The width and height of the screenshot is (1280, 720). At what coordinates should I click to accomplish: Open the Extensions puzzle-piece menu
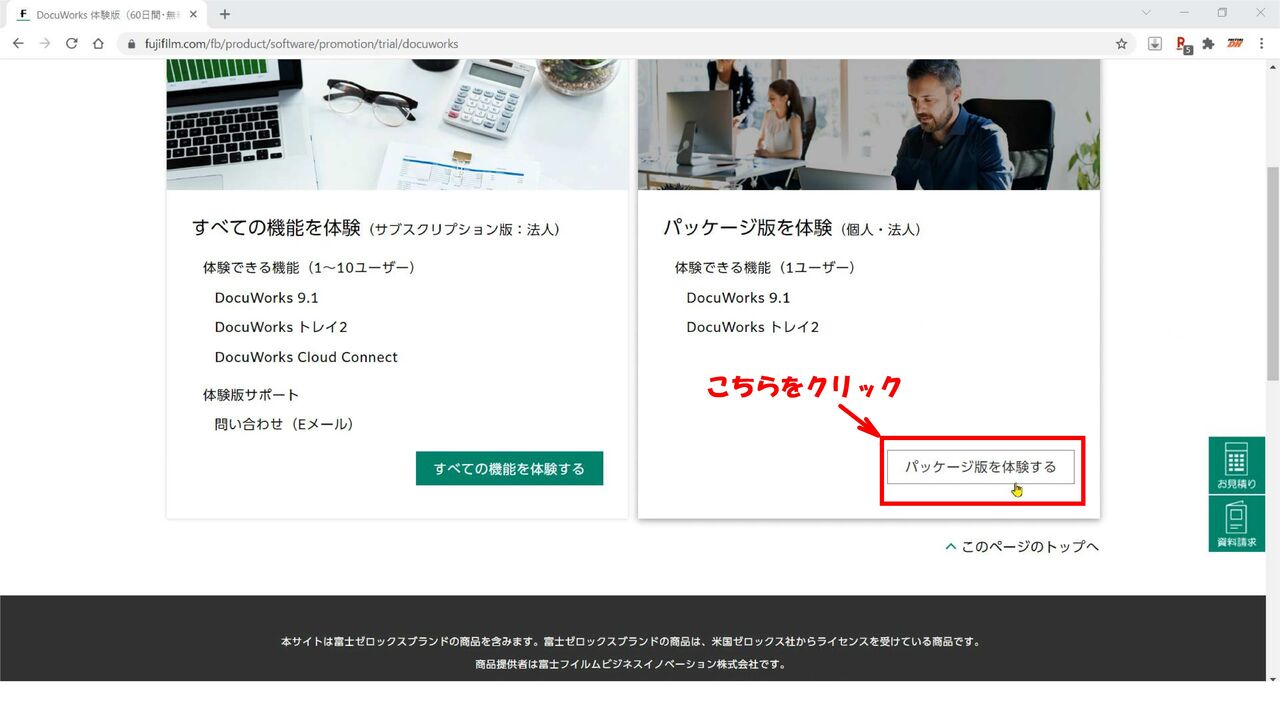point(1208,44)
